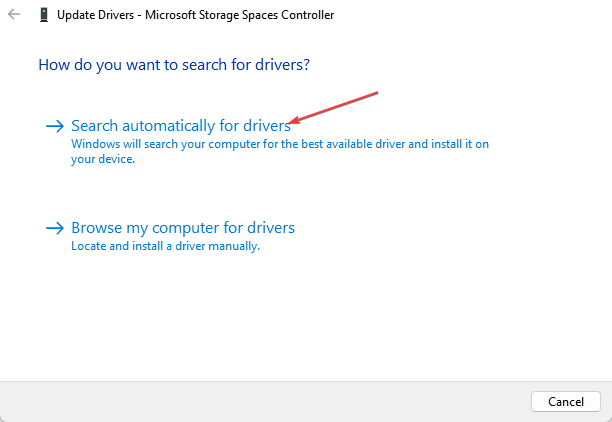
Task: Click the gray footer bar left of Cancel
Action: point(260,401)
